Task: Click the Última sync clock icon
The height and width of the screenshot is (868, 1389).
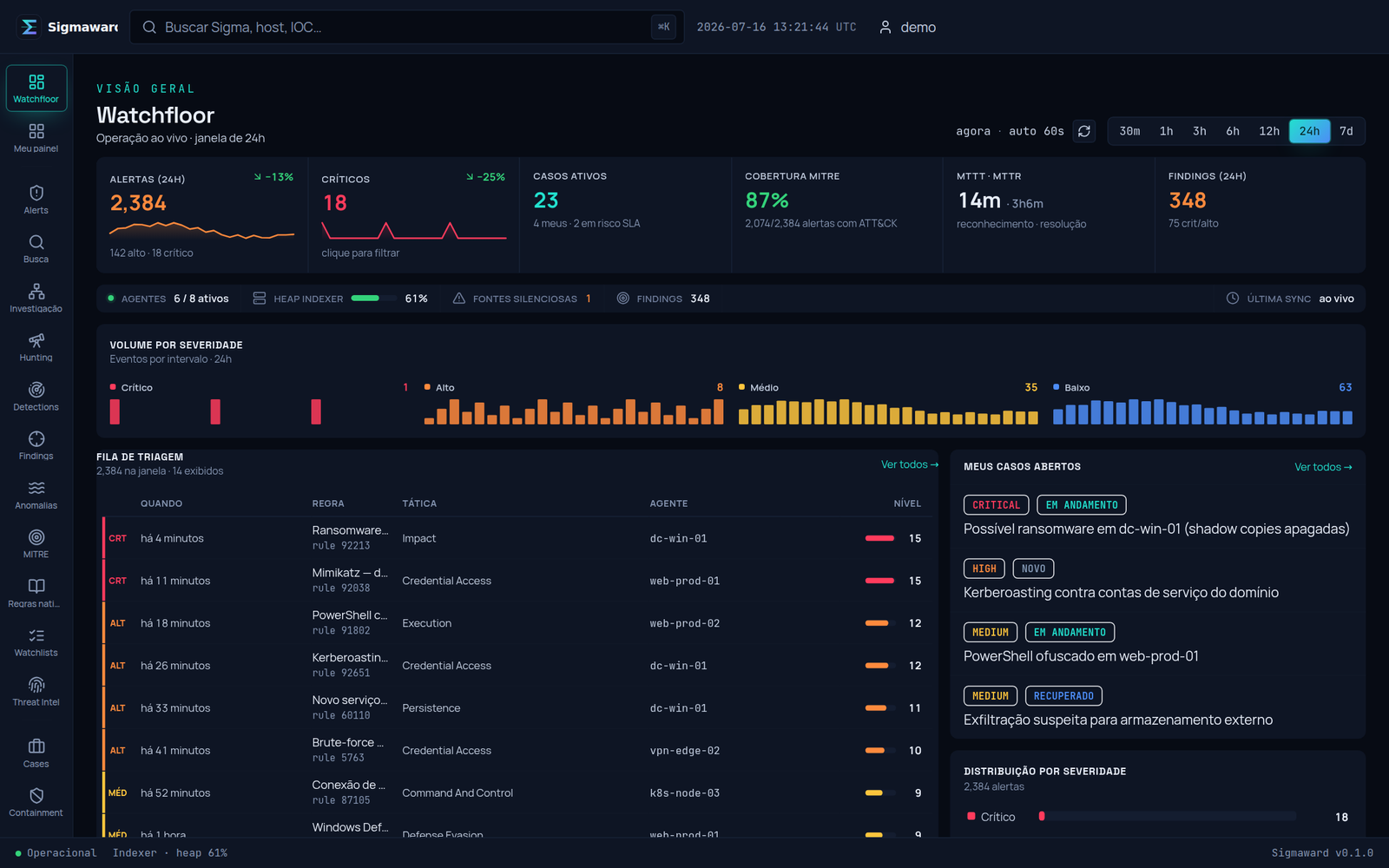Action: [1233, 299]
